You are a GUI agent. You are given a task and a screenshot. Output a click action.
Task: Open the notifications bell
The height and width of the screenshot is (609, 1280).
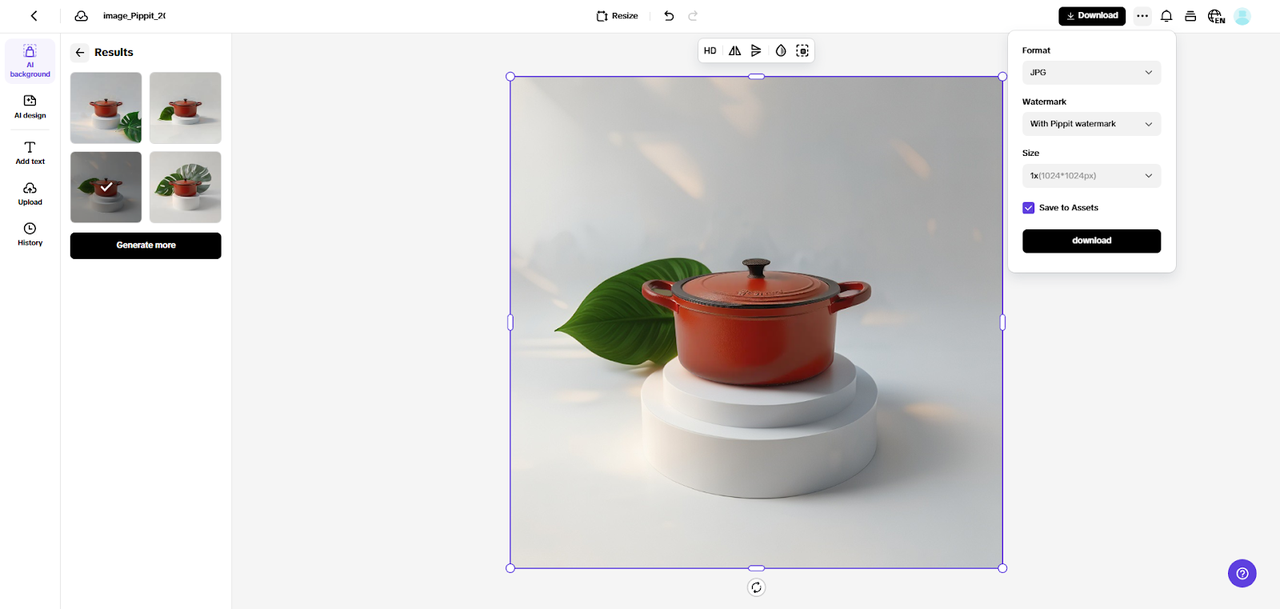coord(1166,16)
